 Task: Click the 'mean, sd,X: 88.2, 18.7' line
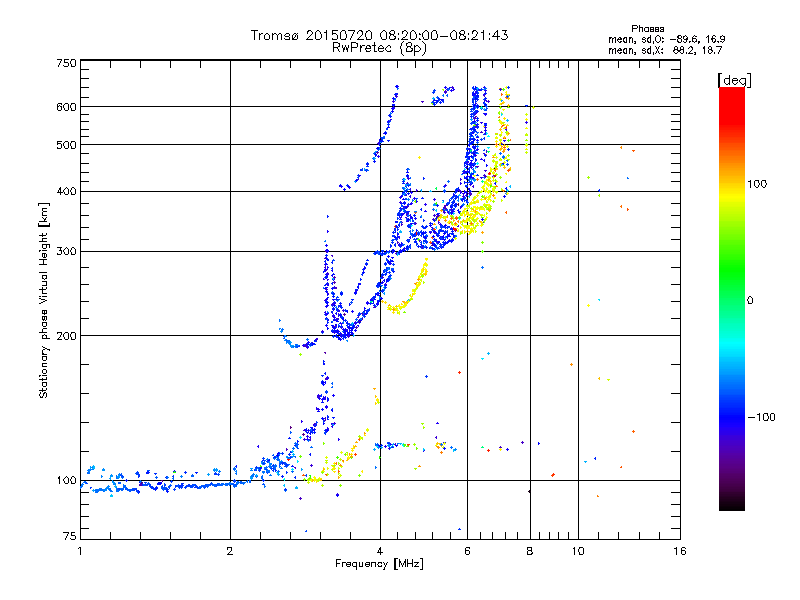coord(665,50)
